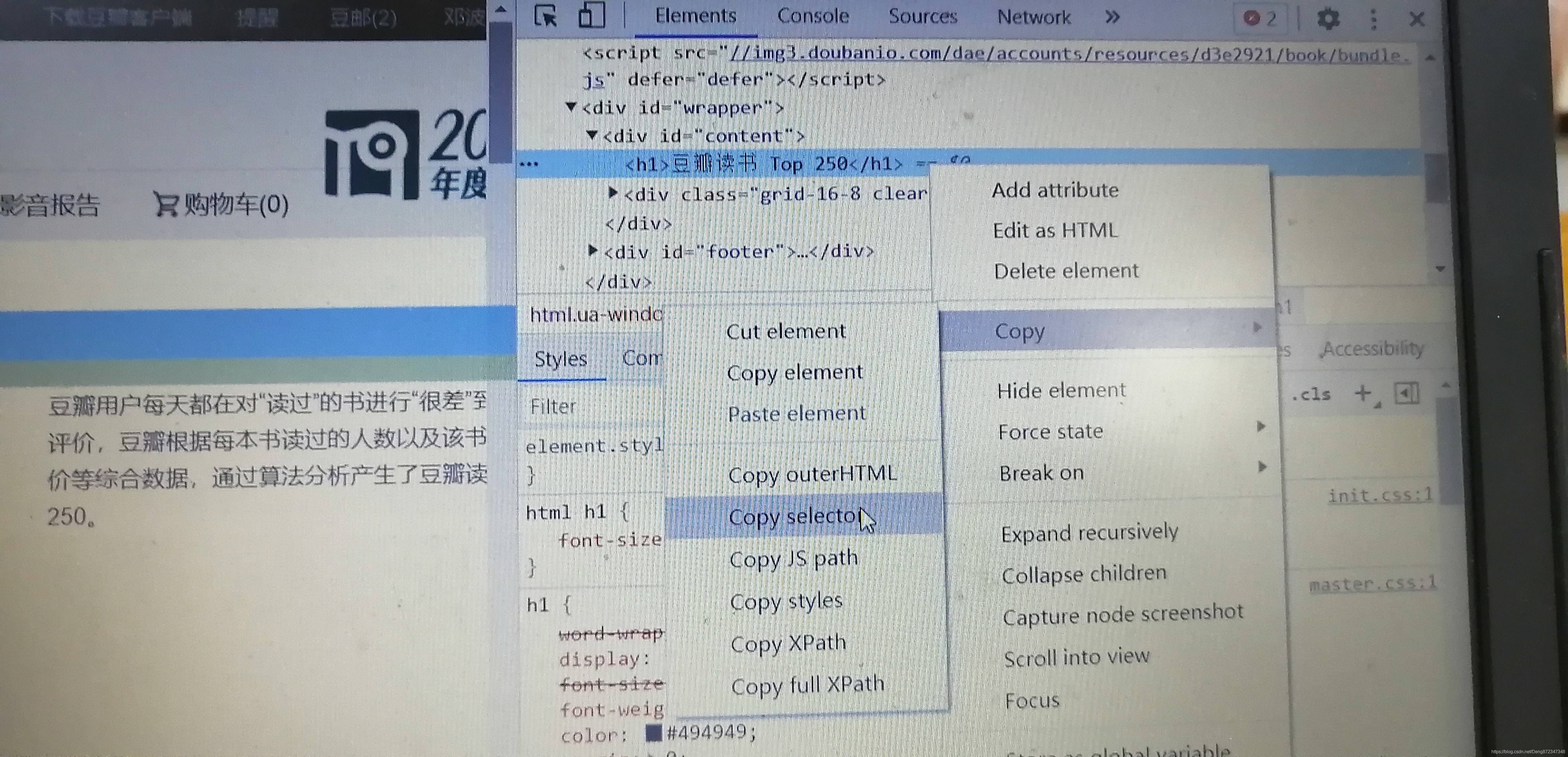This screenshot has width=1568, height=757.
Task: Choose Copy full XPath
Action: coord(808,685)
